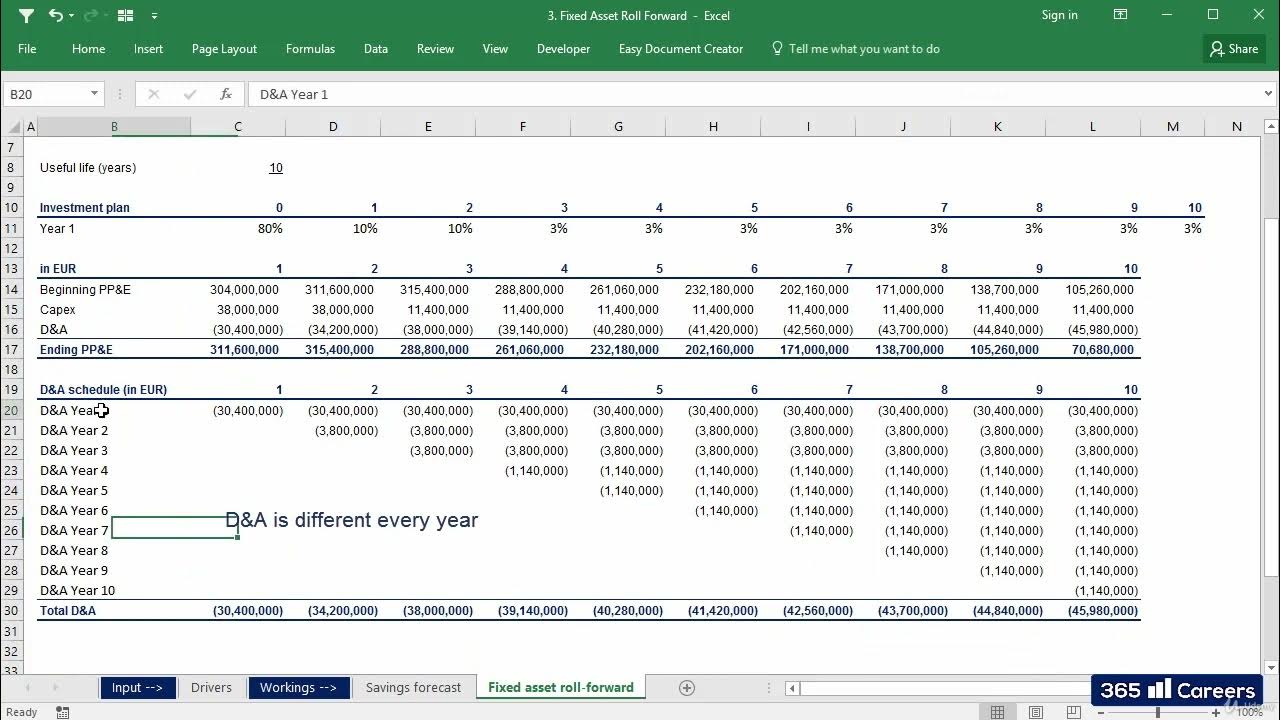Select row 17 header
The height and width of the screenshot is (720, 1280).
pyautogui.click(x=12, y=350)
